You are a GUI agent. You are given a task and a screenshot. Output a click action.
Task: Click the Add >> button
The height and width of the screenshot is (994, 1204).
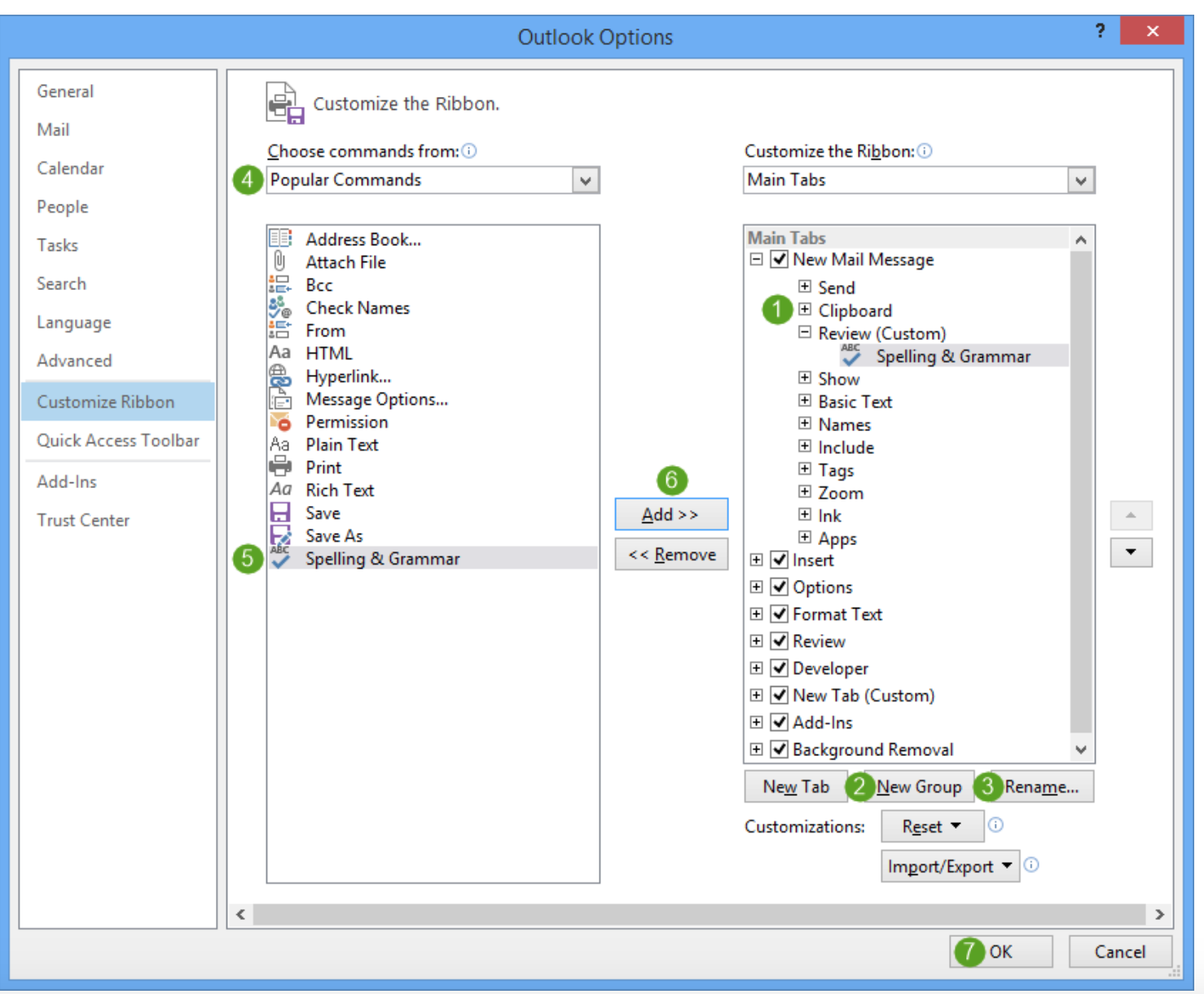670,515
